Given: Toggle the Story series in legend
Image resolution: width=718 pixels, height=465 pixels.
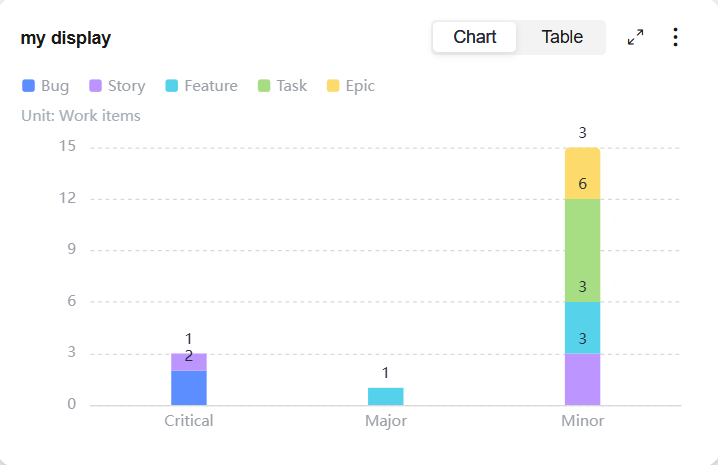Looking at the screenshot, I should coord(117,86).
